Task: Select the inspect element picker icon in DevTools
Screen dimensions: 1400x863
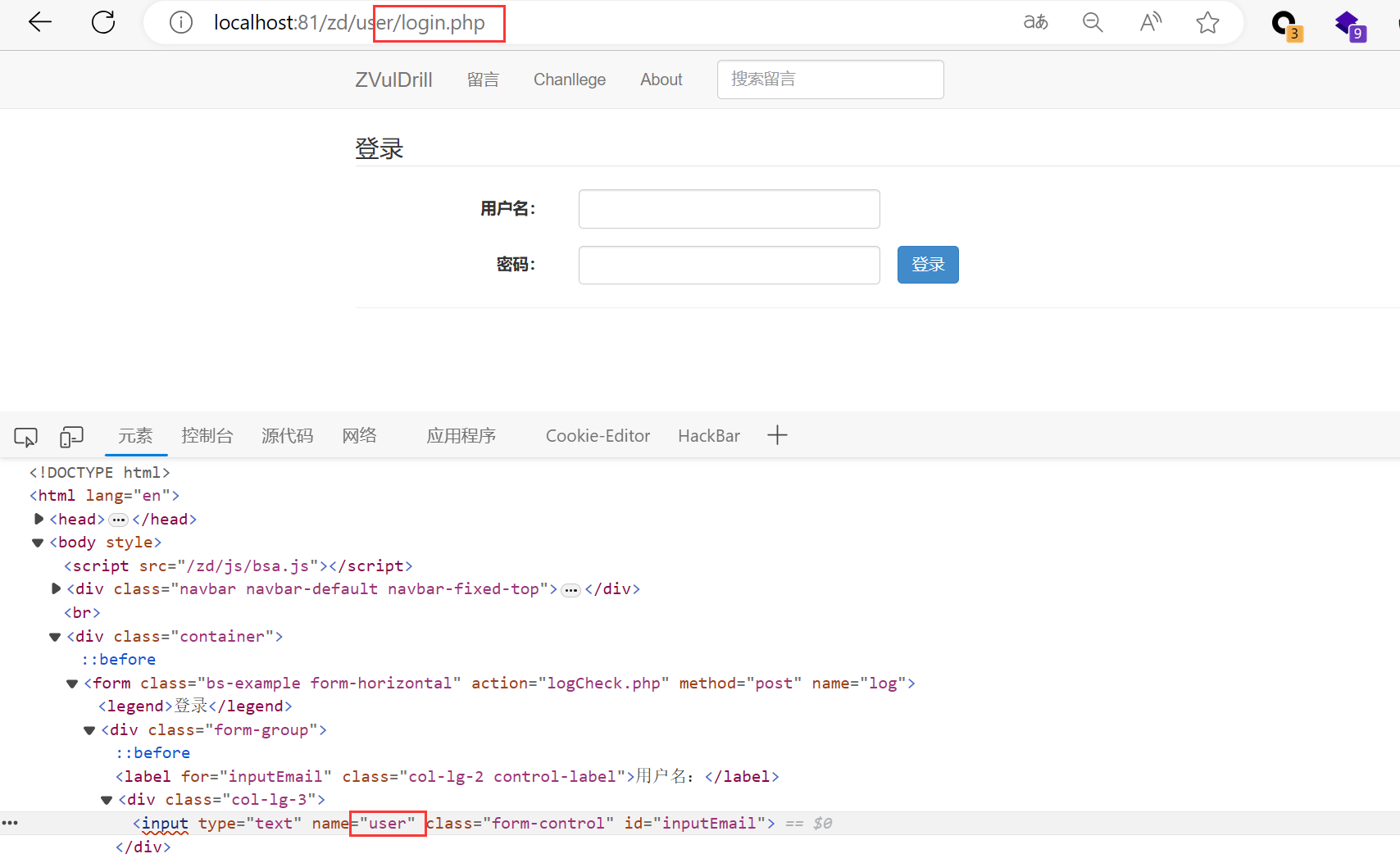Action: (x=25, y=437)
